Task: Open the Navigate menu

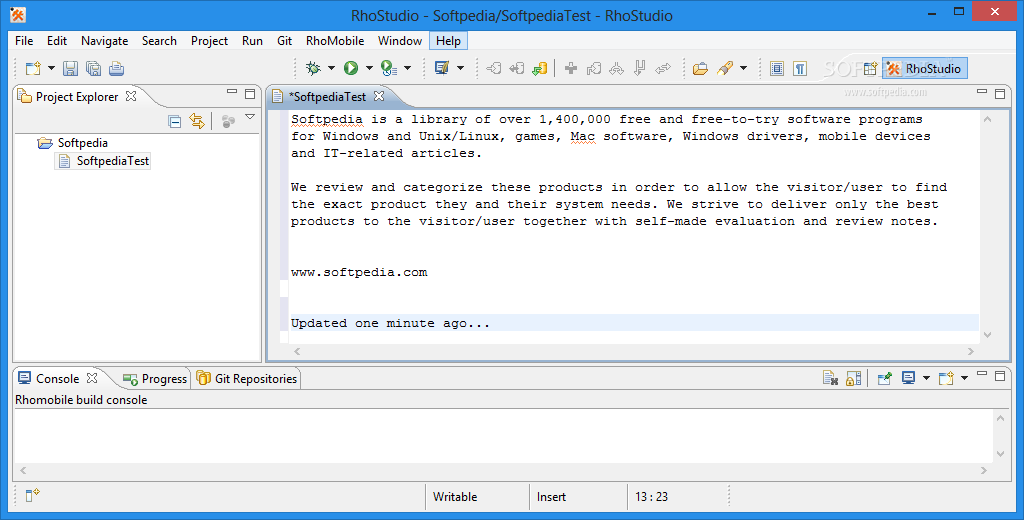Action: pos(104,41)
